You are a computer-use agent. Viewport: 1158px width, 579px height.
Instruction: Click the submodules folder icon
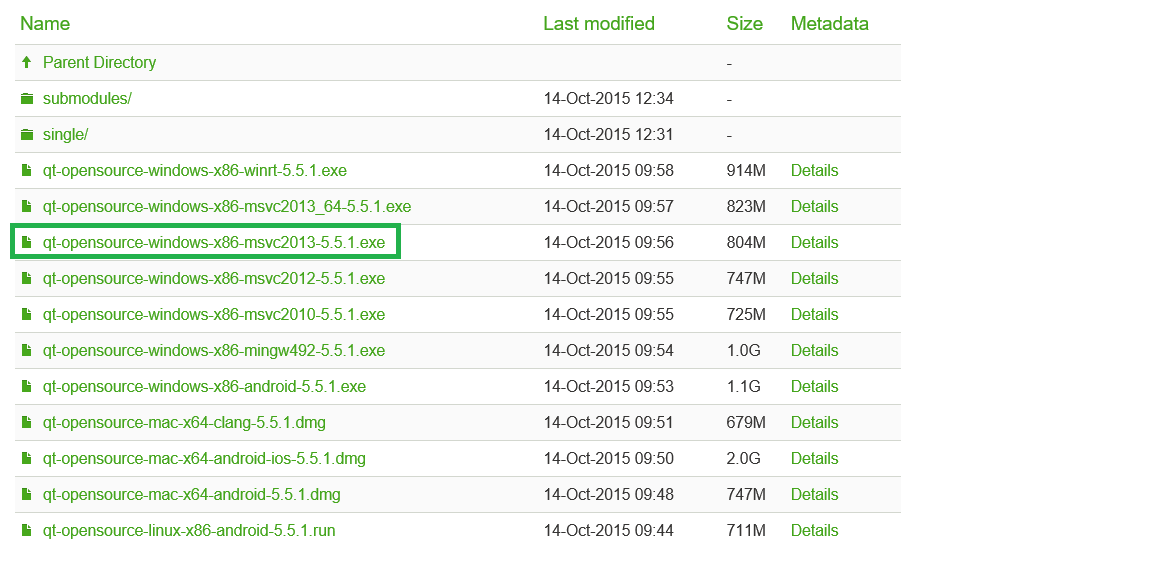click(x=27, y=99)
